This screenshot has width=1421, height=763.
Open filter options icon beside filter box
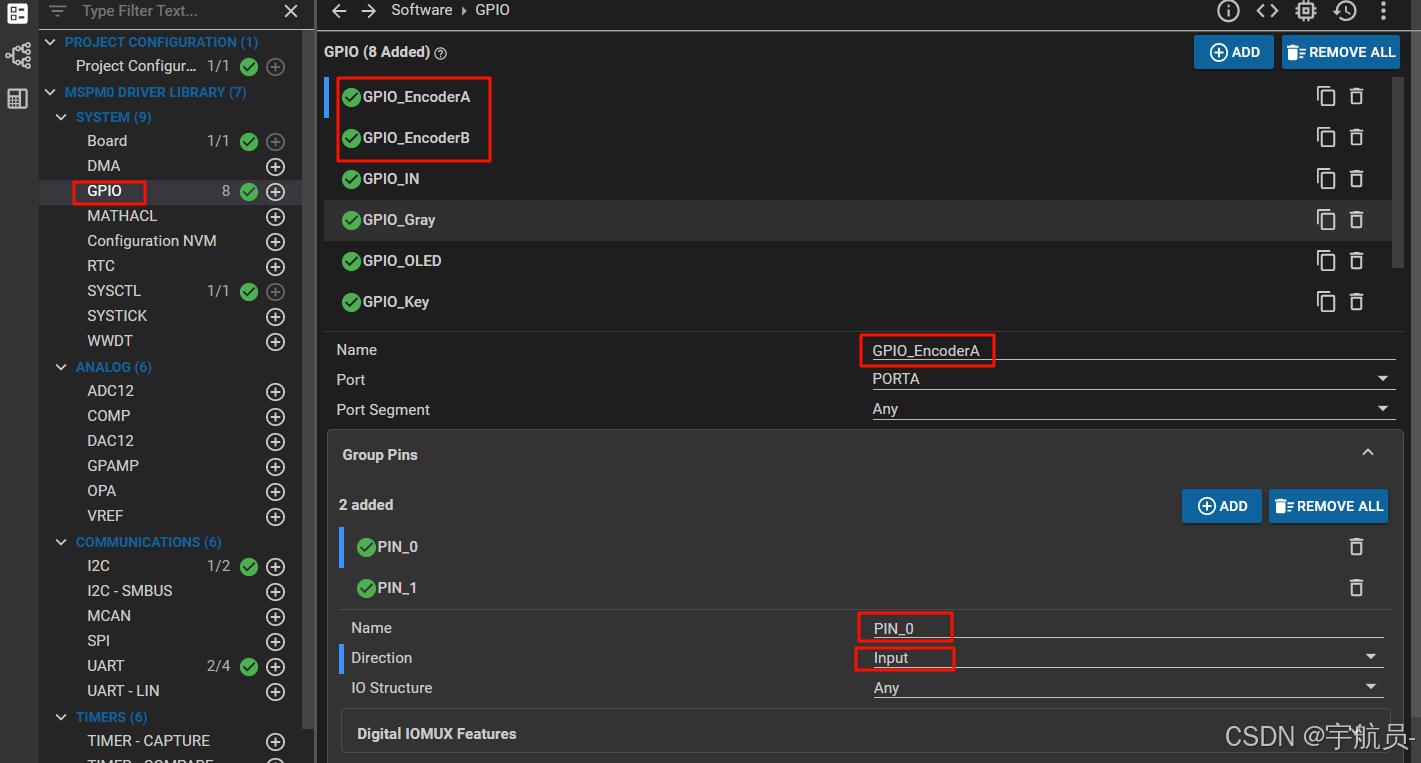(58, 11)
